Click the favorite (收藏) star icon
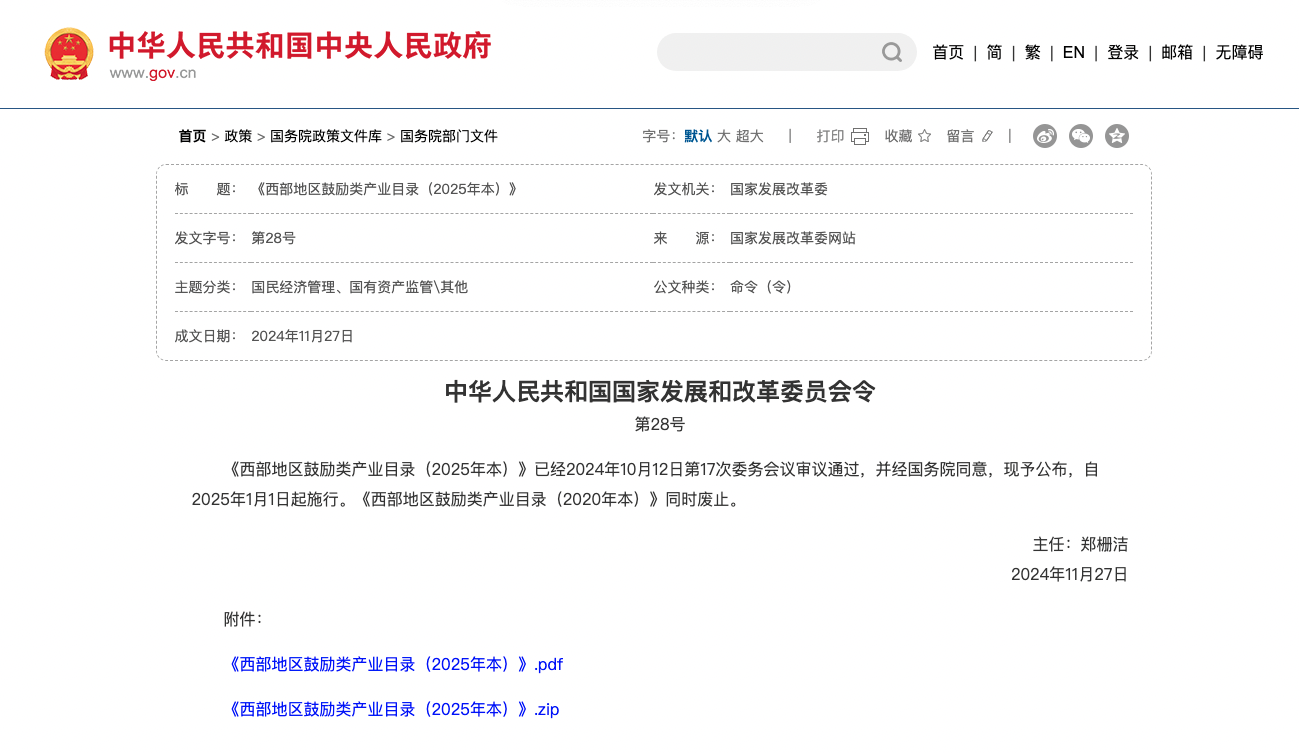The height and width of the screenshot is (753, 1299). (x=925, y=136)
